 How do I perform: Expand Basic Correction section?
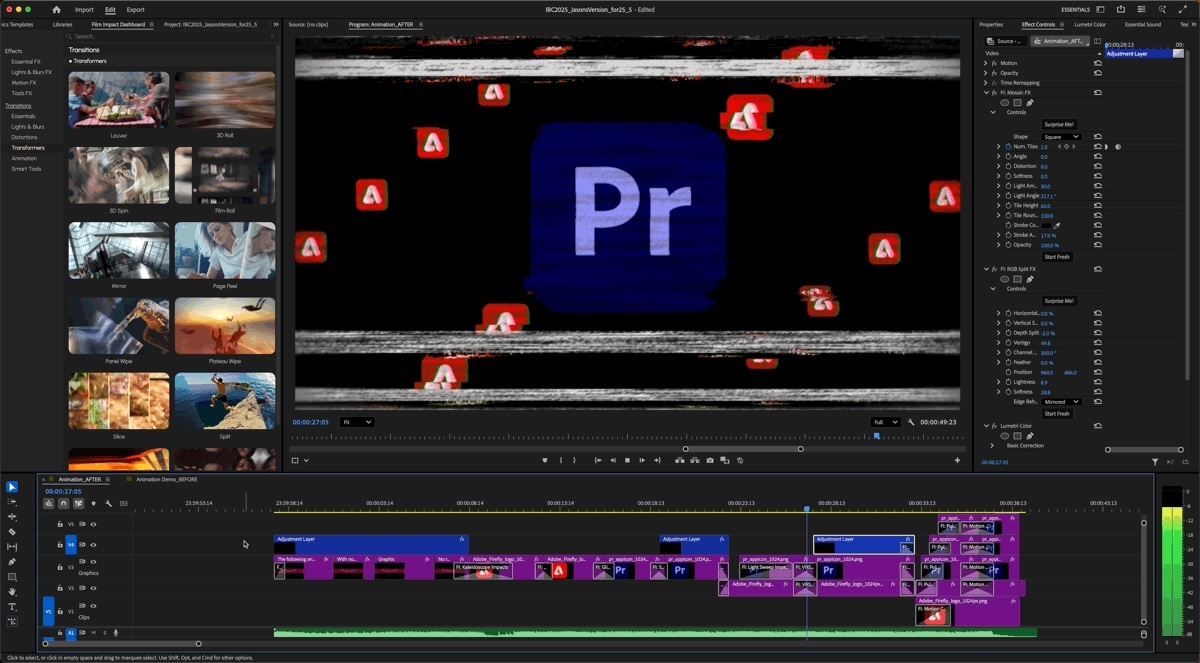tap(992, 445)
